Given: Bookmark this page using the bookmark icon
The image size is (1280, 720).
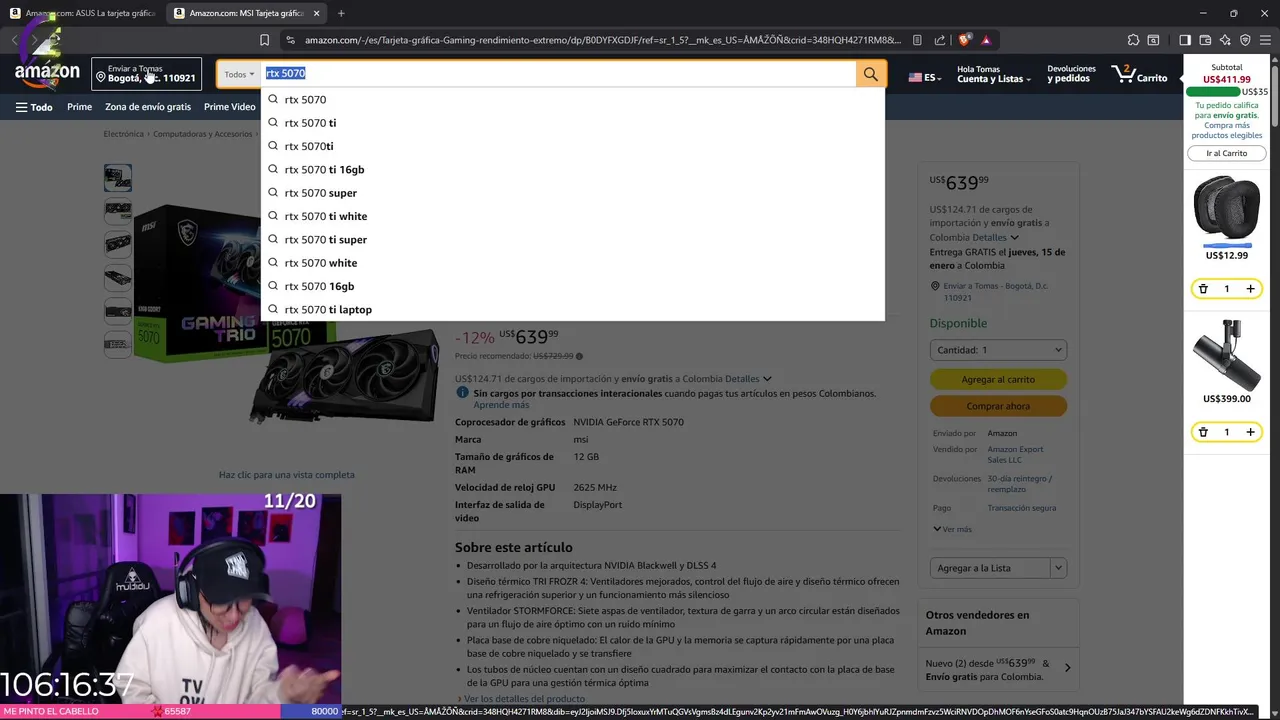Looking at the screenshot, I should click(x=264, y=40).
